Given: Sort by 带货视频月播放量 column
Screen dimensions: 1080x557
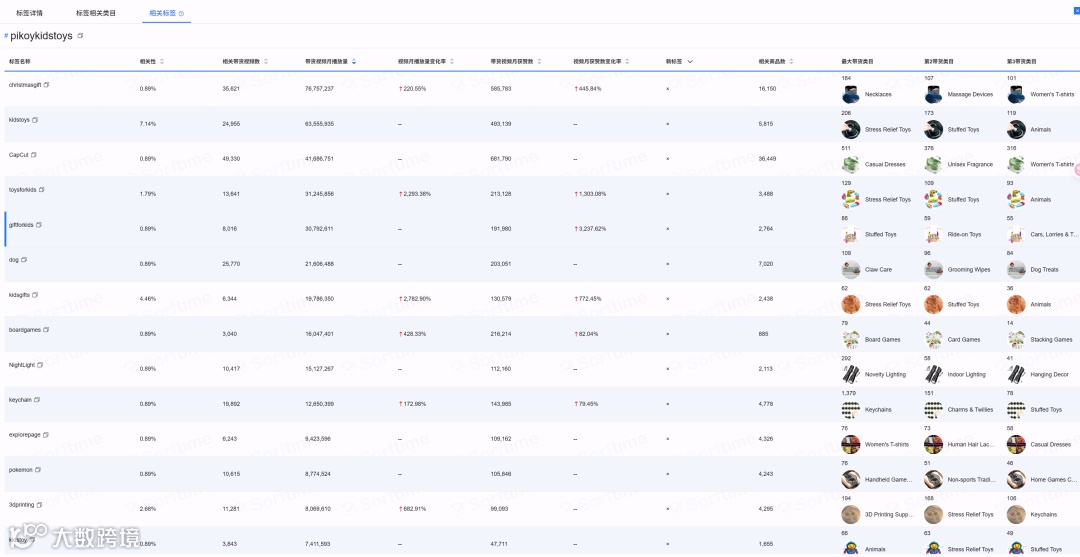Looking at the screenshot, I should tap(354, 61).
